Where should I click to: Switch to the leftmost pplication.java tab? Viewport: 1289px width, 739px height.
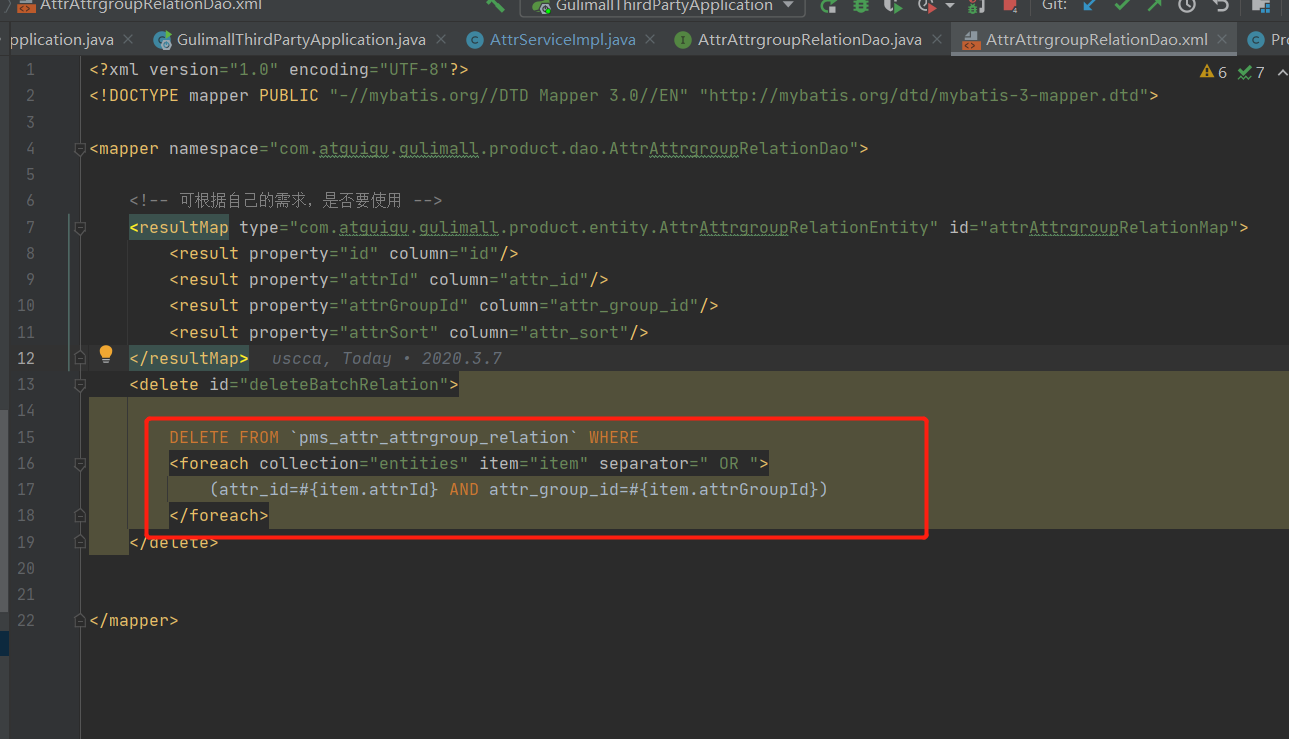pos(61,40)
